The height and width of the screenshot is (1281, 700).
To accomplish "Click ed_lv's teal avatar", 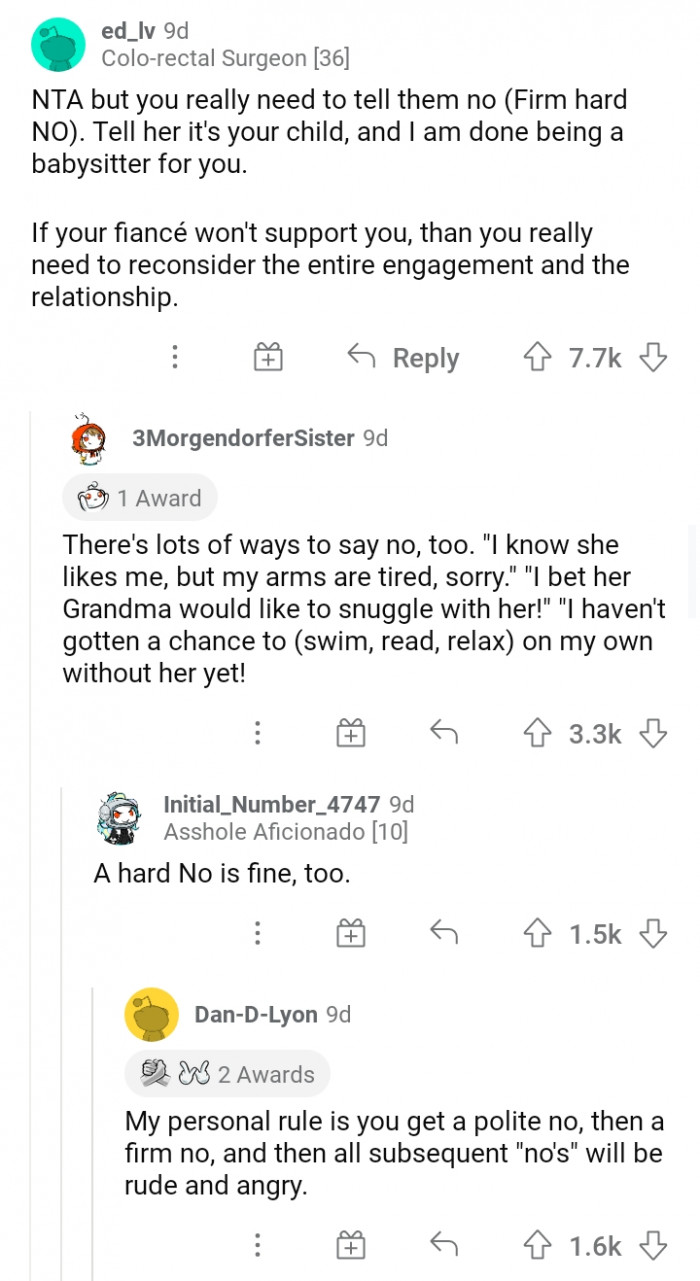I will 58,44.
